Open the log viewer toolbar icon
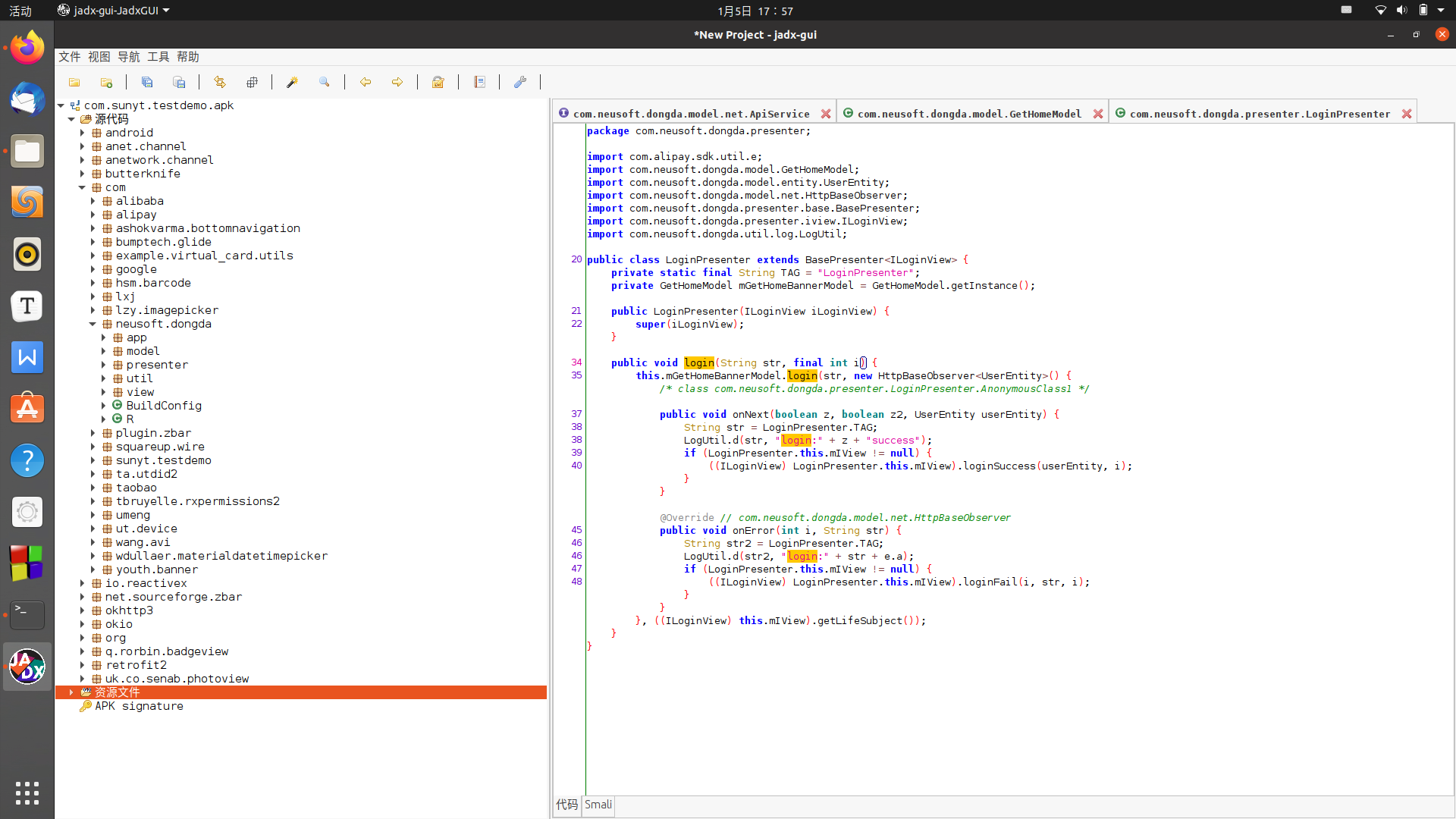 click(479, 82)
